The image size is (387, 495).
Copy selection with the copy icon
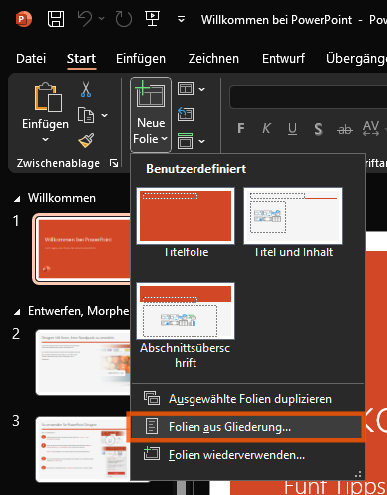[86, 115]
